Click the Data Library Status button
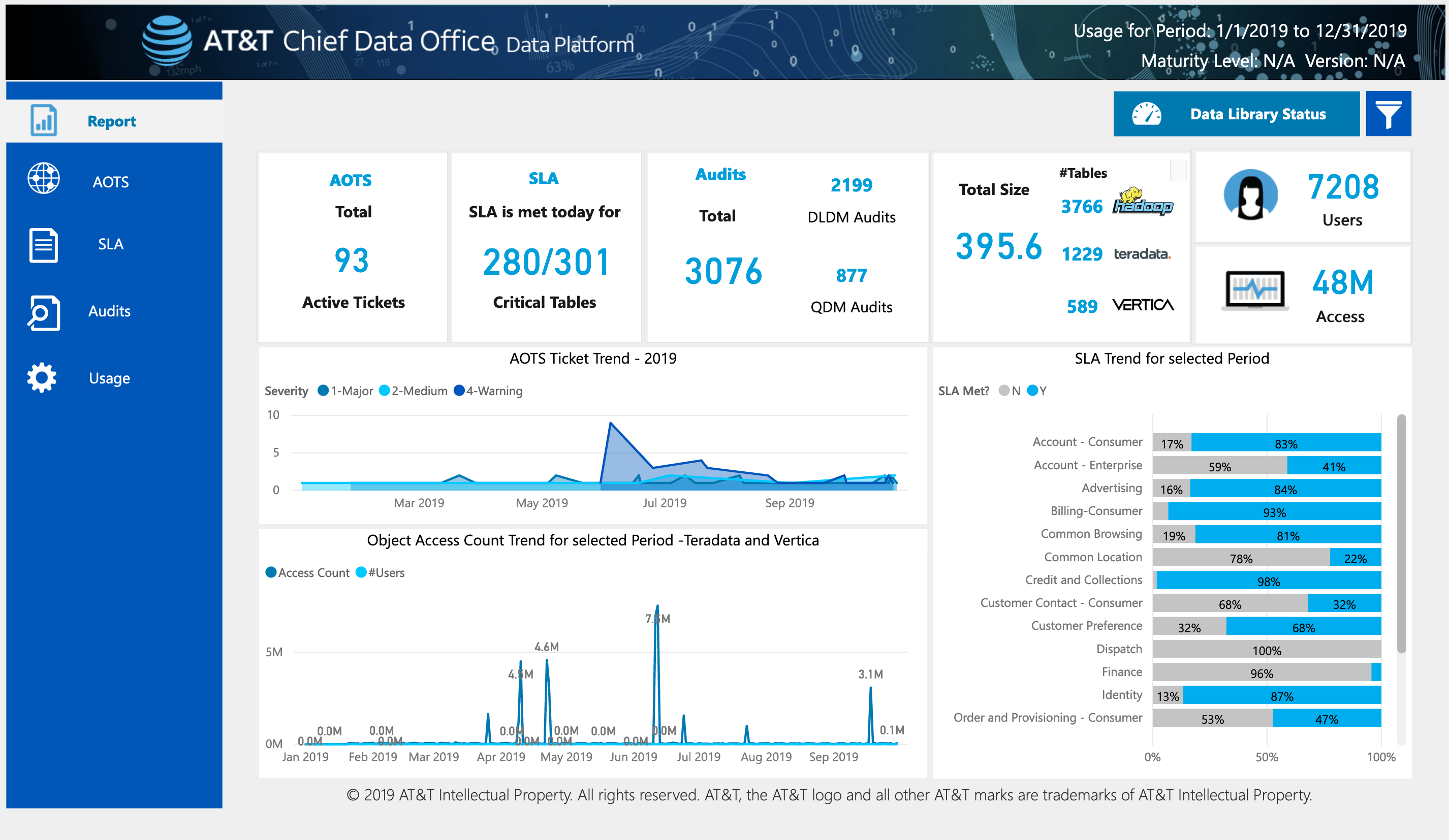The height and width of the screenshot is (840, 1449). [1236, 114]
